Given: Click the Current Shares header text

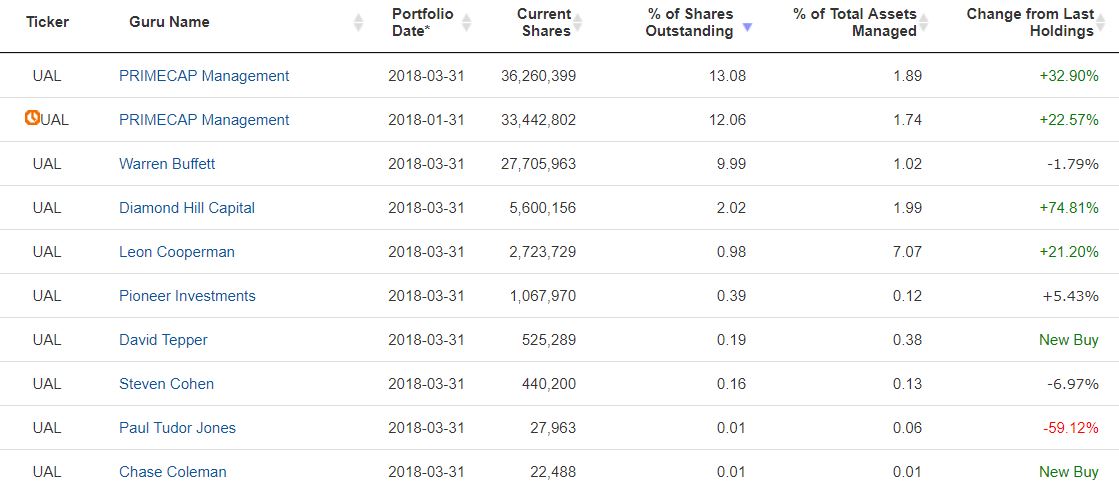Looking at the screenshot, I should (x=544, y=23).
